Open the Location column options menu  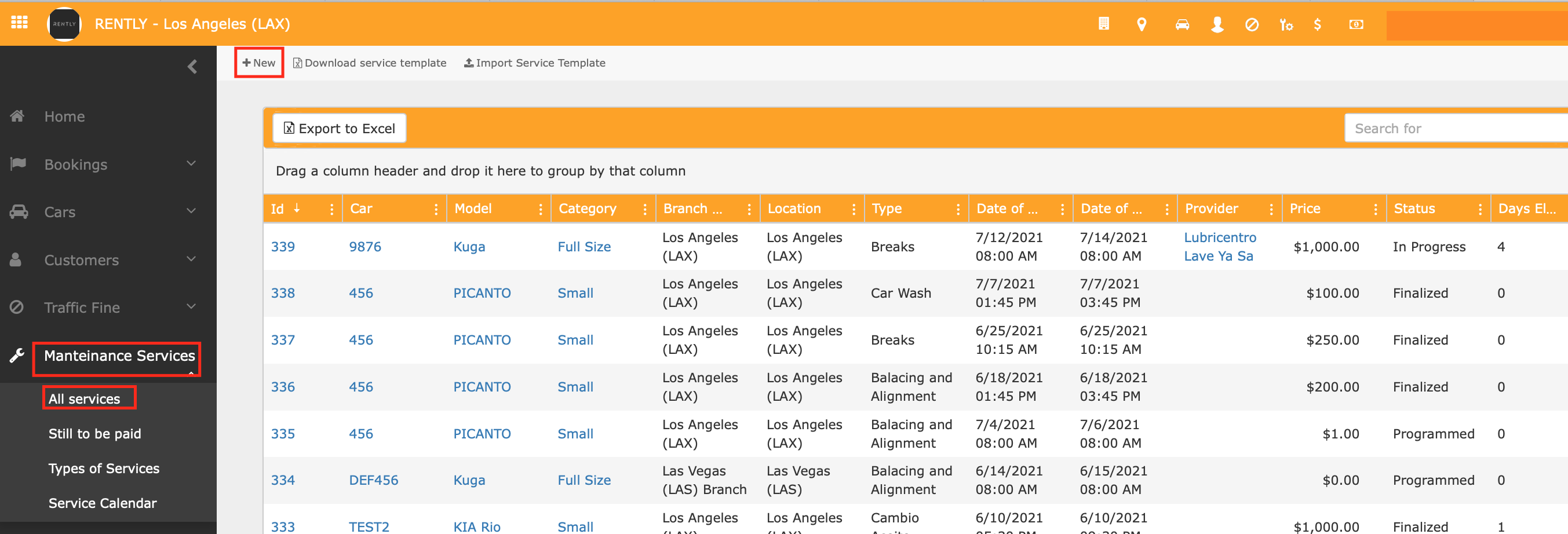[854, 209]
